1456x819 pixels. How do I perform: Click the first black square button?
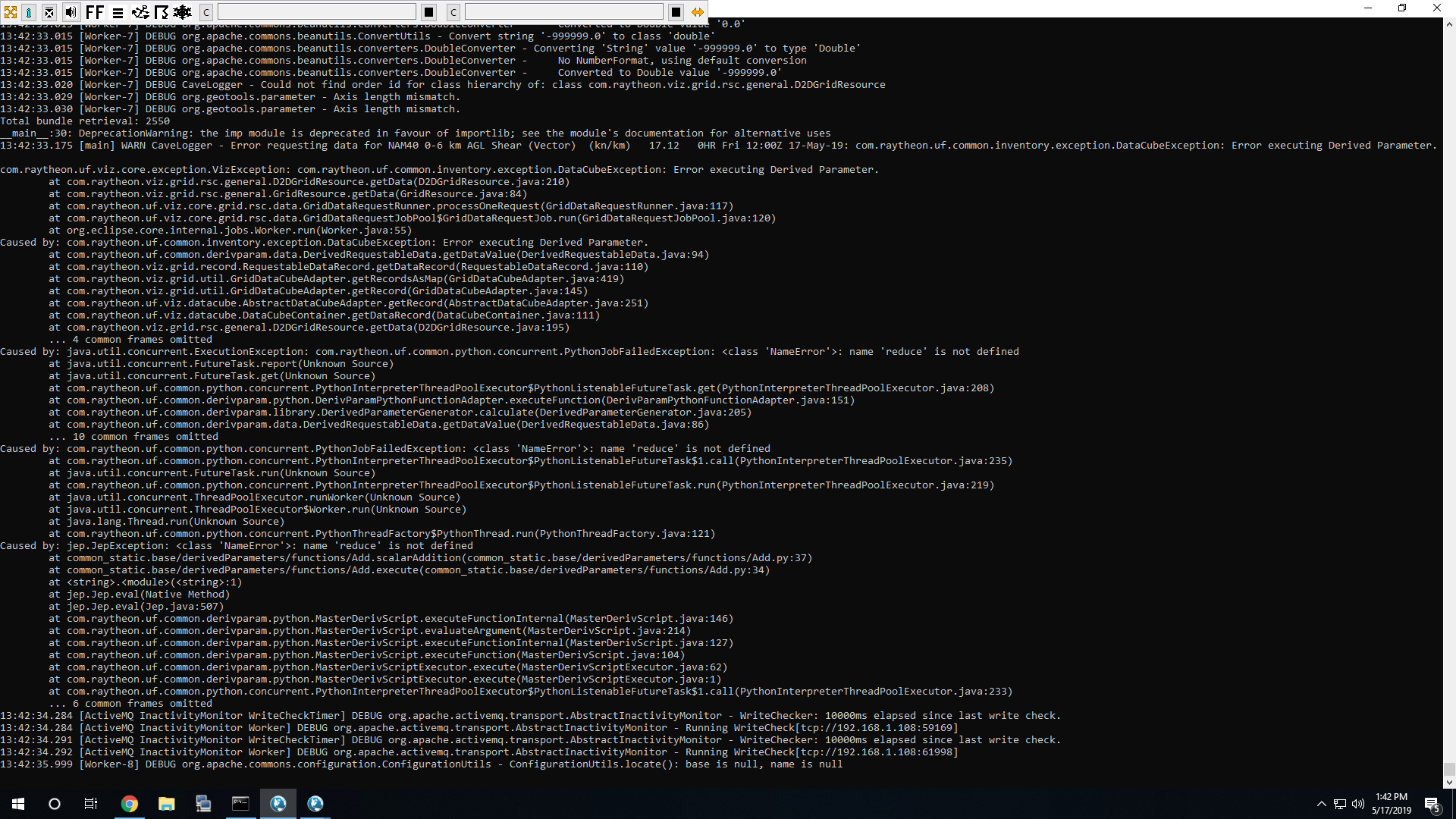(428, 12)
